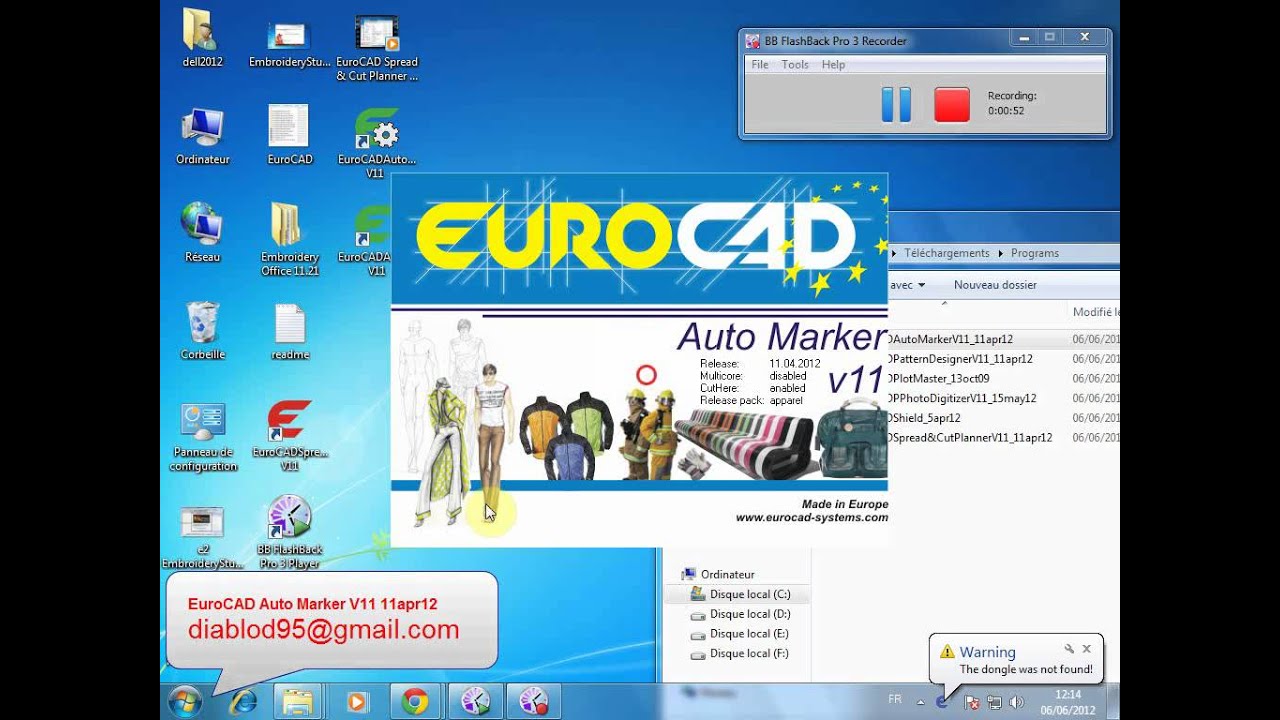Select EuroCAD text document desktop icon

point(289,135)
